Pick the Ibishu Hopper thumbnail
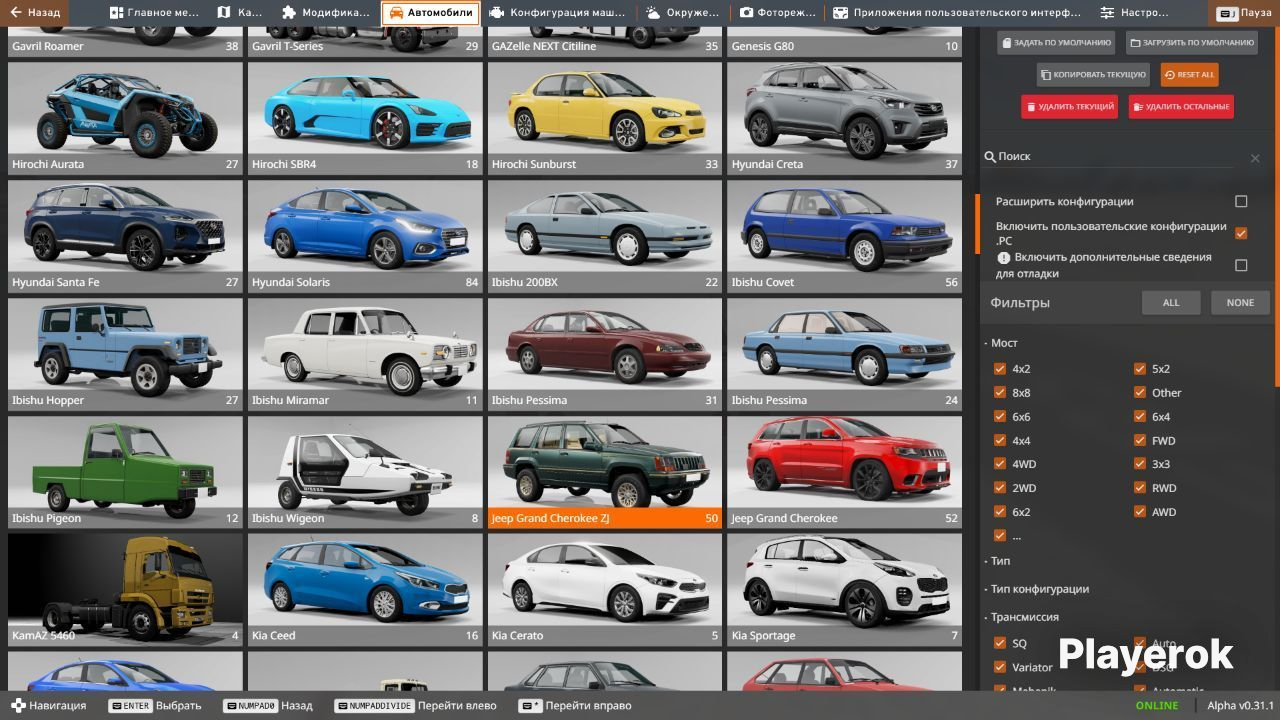This screenshot has height=720, width=1280. [x=126, y=354]
